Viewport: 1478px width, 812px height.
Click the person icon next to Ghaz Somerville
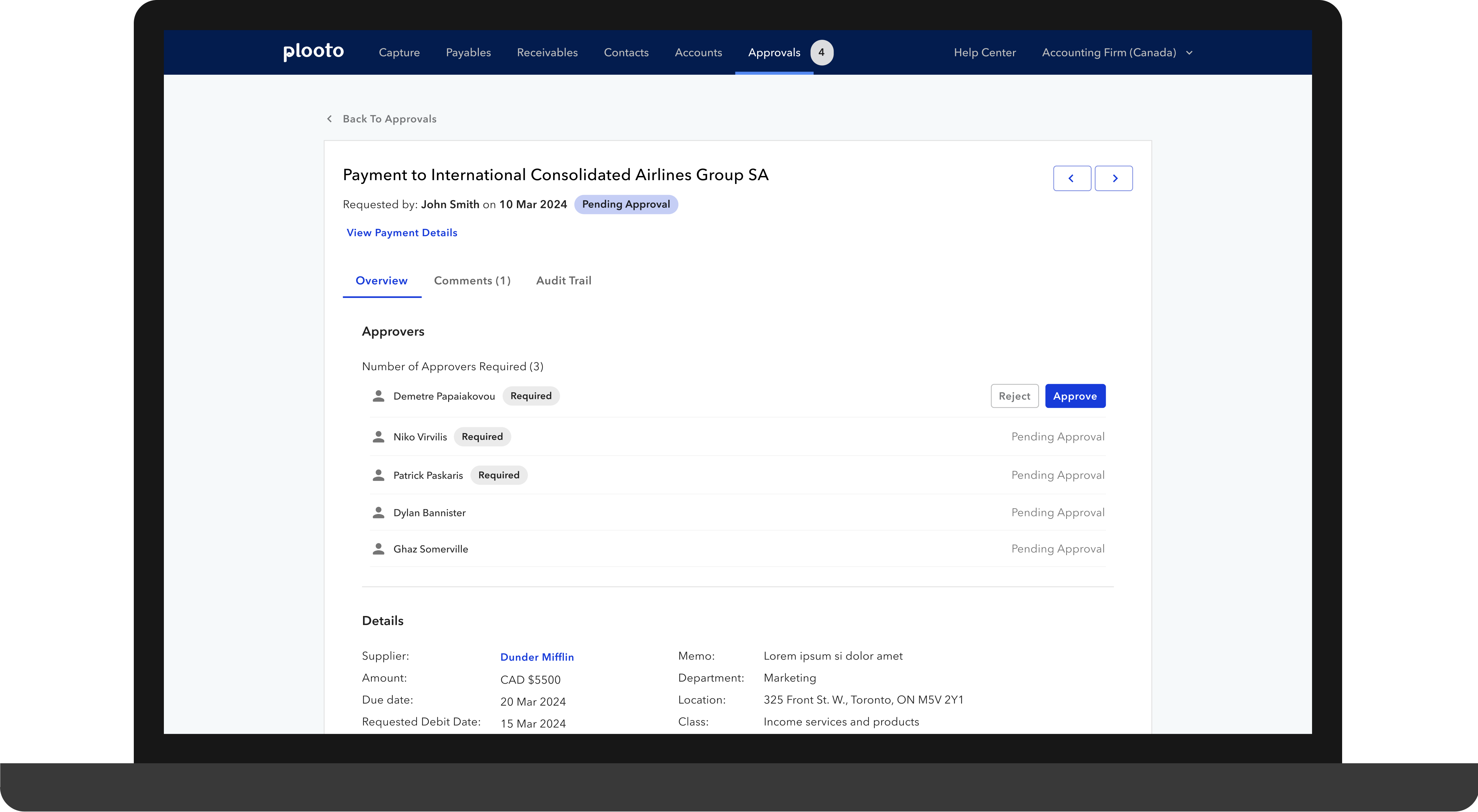click(x=379, y=549)
